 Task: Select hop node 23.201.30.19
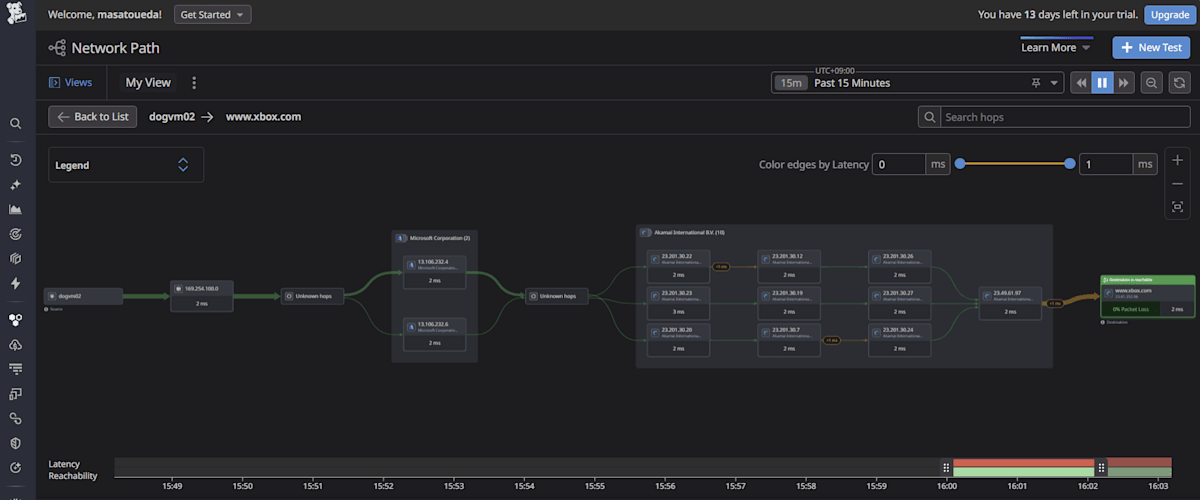pyautogui.click(x=789, y=302)
